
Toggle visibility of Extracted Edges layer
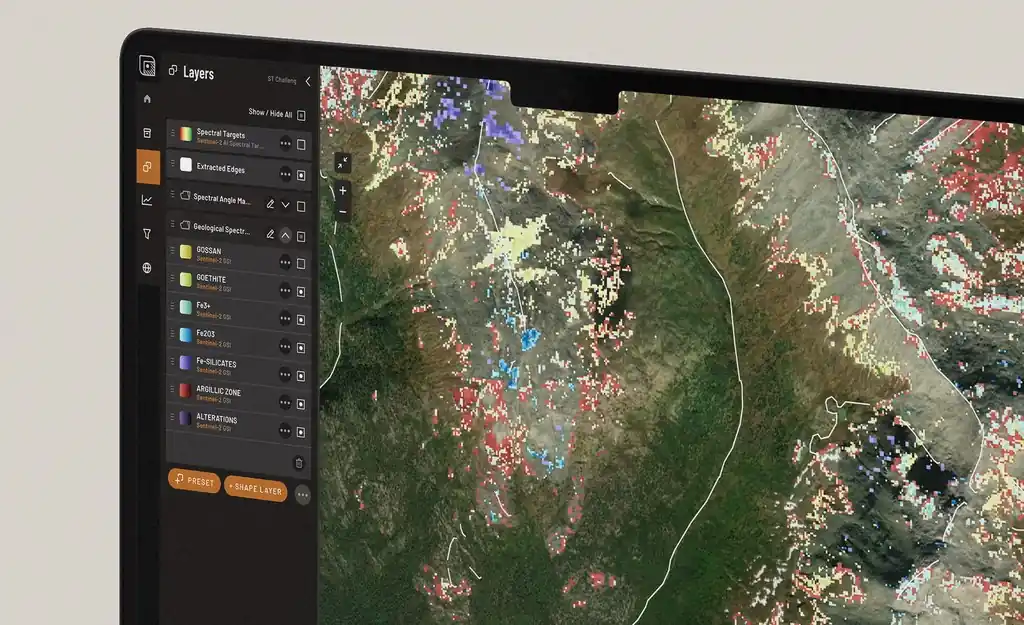click(301, 175)
